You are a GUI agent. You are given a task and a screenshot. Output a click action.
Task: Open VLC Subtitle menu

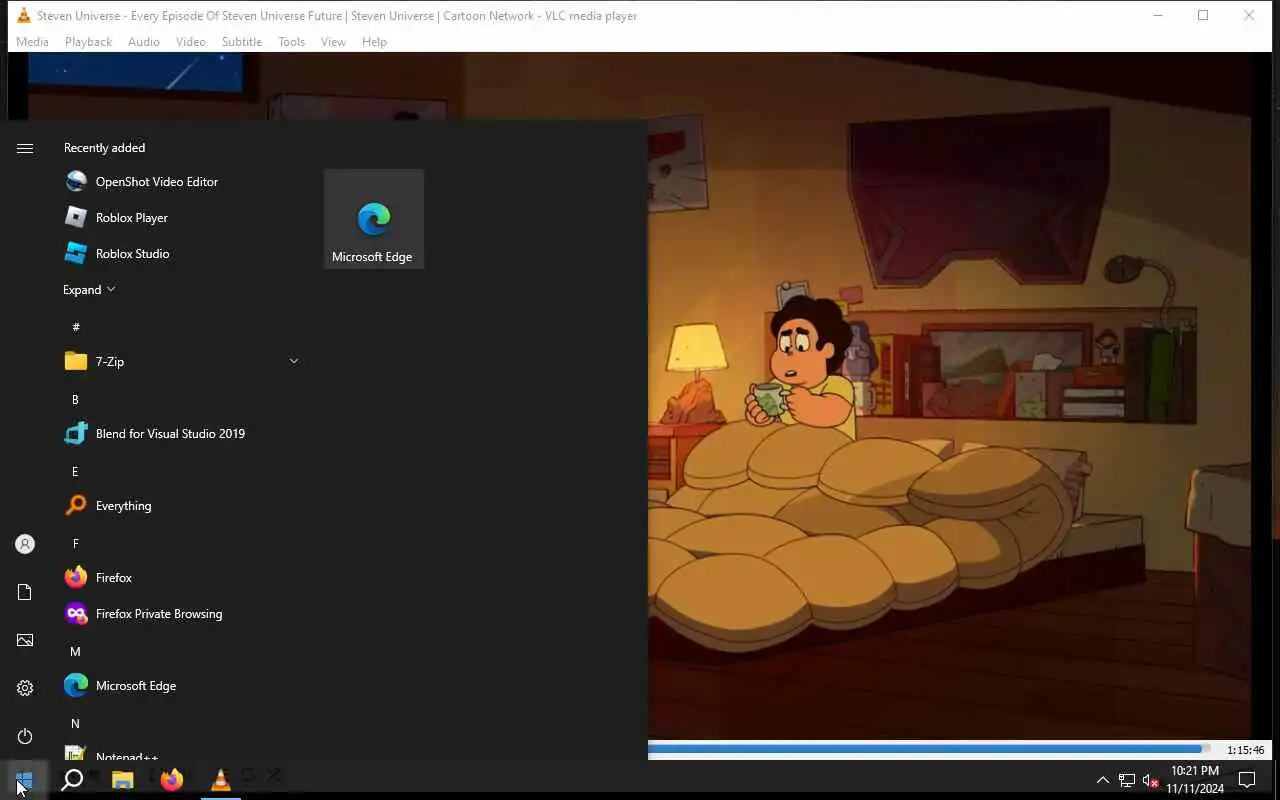point(241,42)
